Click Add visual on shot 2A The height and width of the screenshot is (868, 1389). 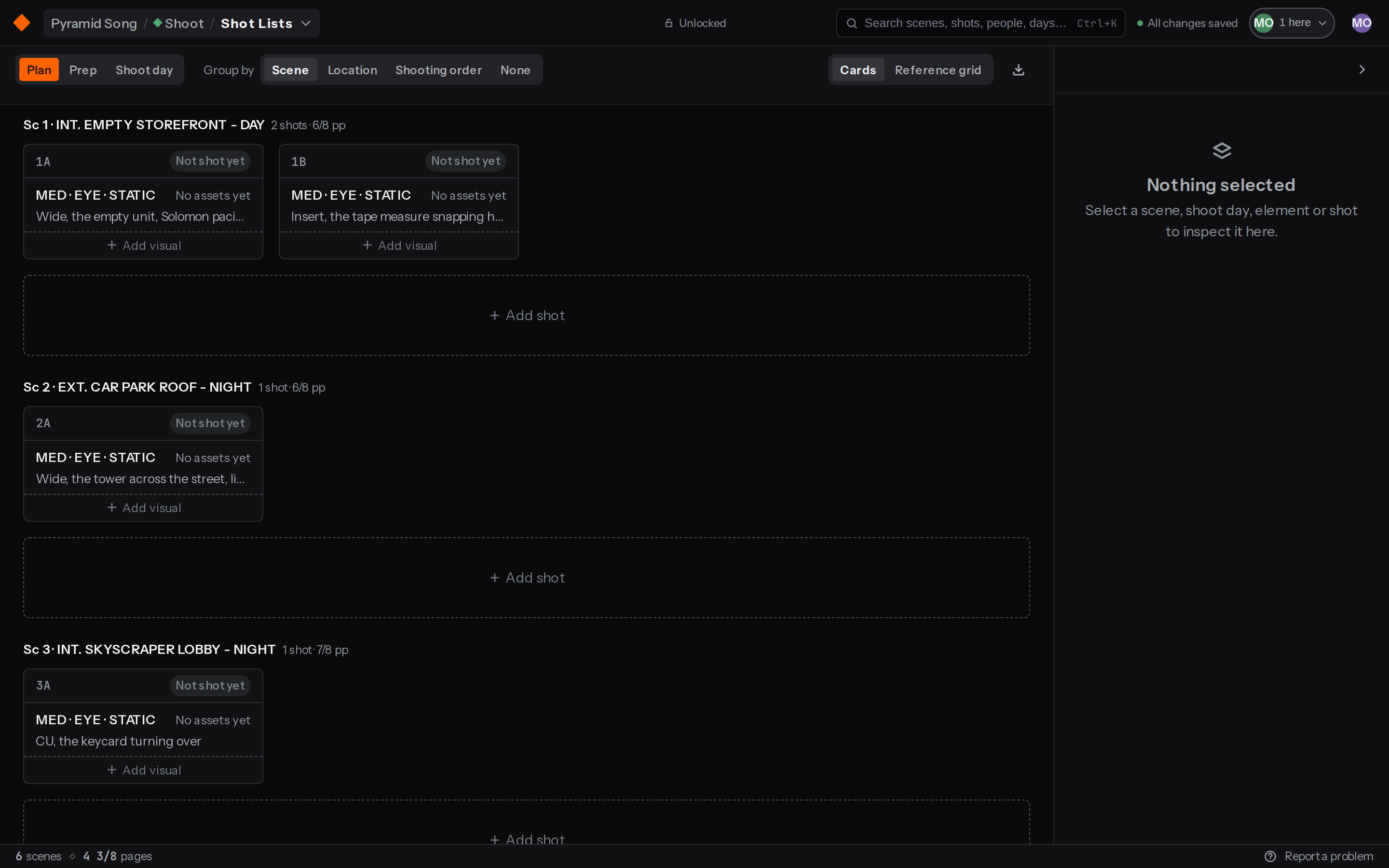(x=144, y=507)
